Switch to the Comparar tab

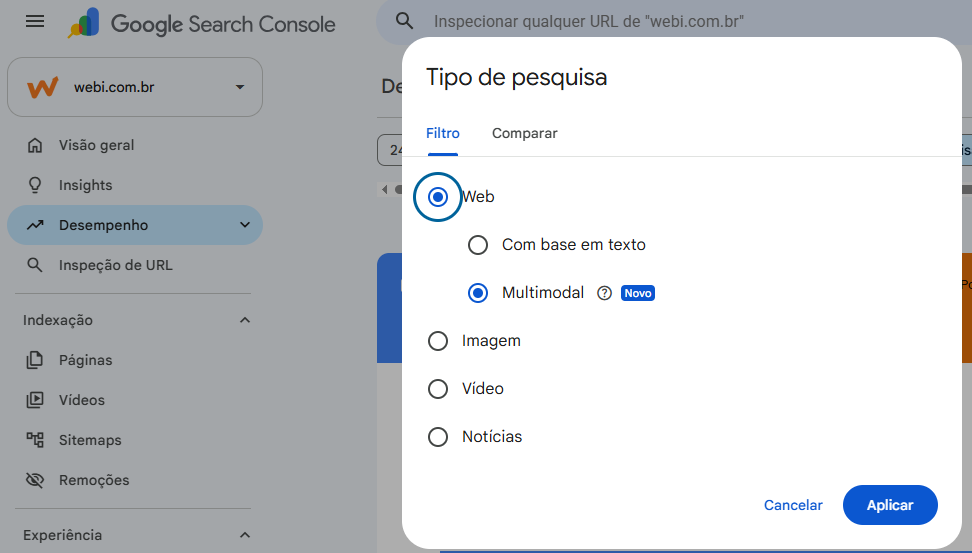coord(524,133)
